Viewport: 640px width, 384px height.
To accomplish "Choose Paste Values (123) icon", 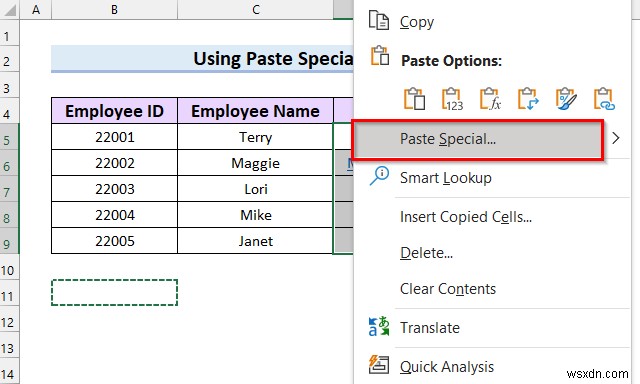I will tap(452, 99).
